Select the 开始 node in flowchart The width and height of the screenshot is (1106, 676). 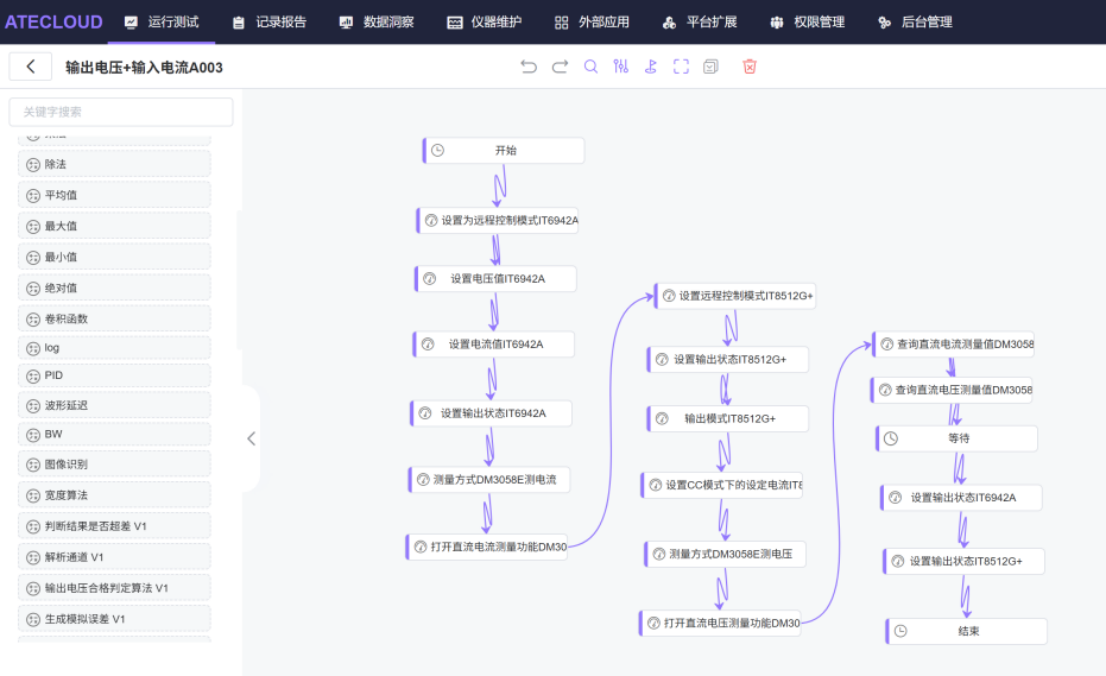click(x=504, y=150)
